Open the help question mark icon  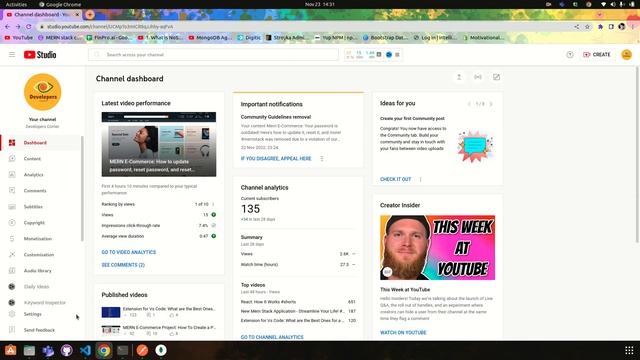tap(570, 54)
